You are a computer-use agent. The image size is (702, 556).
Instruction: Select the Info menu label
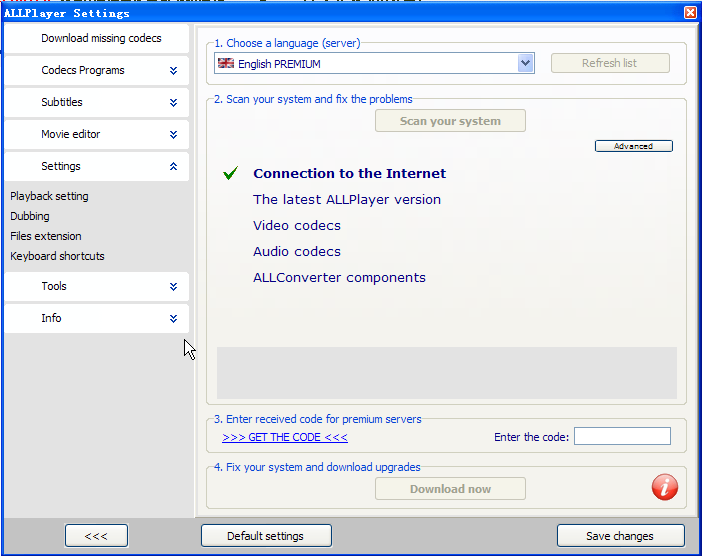[51, 318]
